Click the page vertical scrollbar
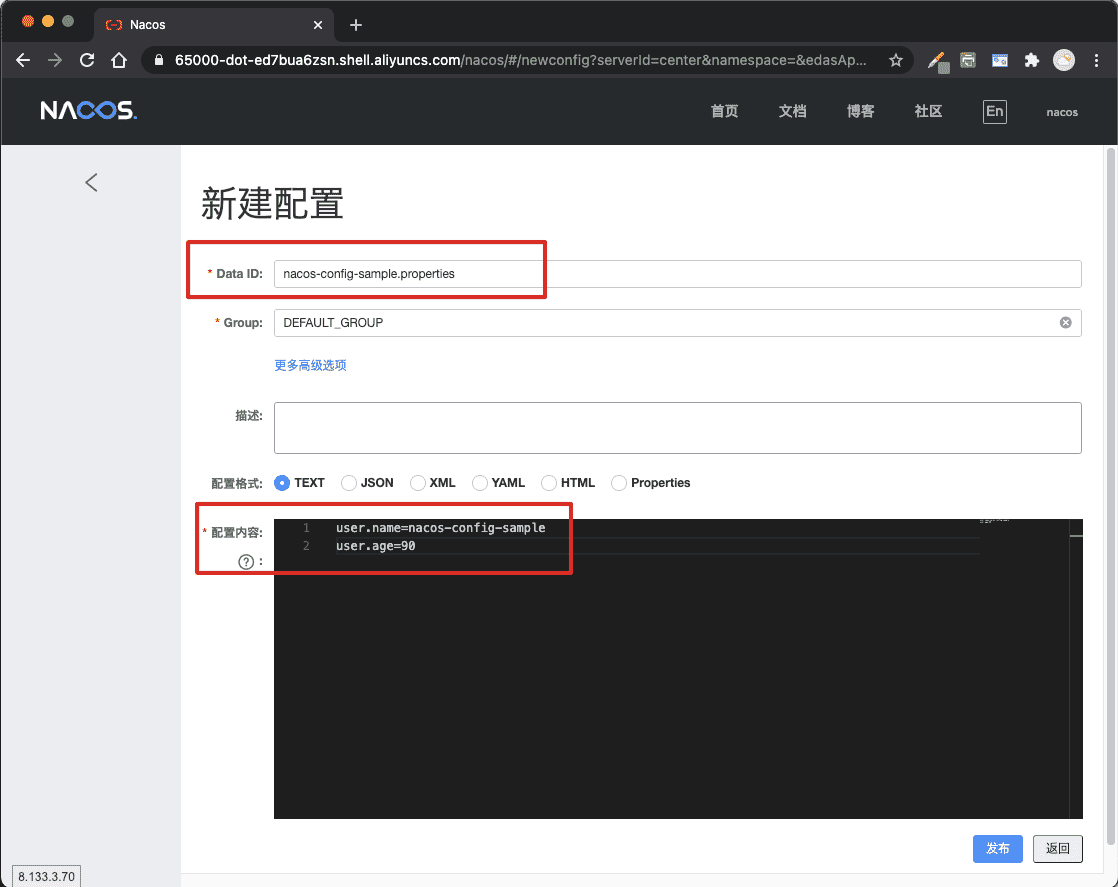The image size is (1118, 887). click(1110, 496)
